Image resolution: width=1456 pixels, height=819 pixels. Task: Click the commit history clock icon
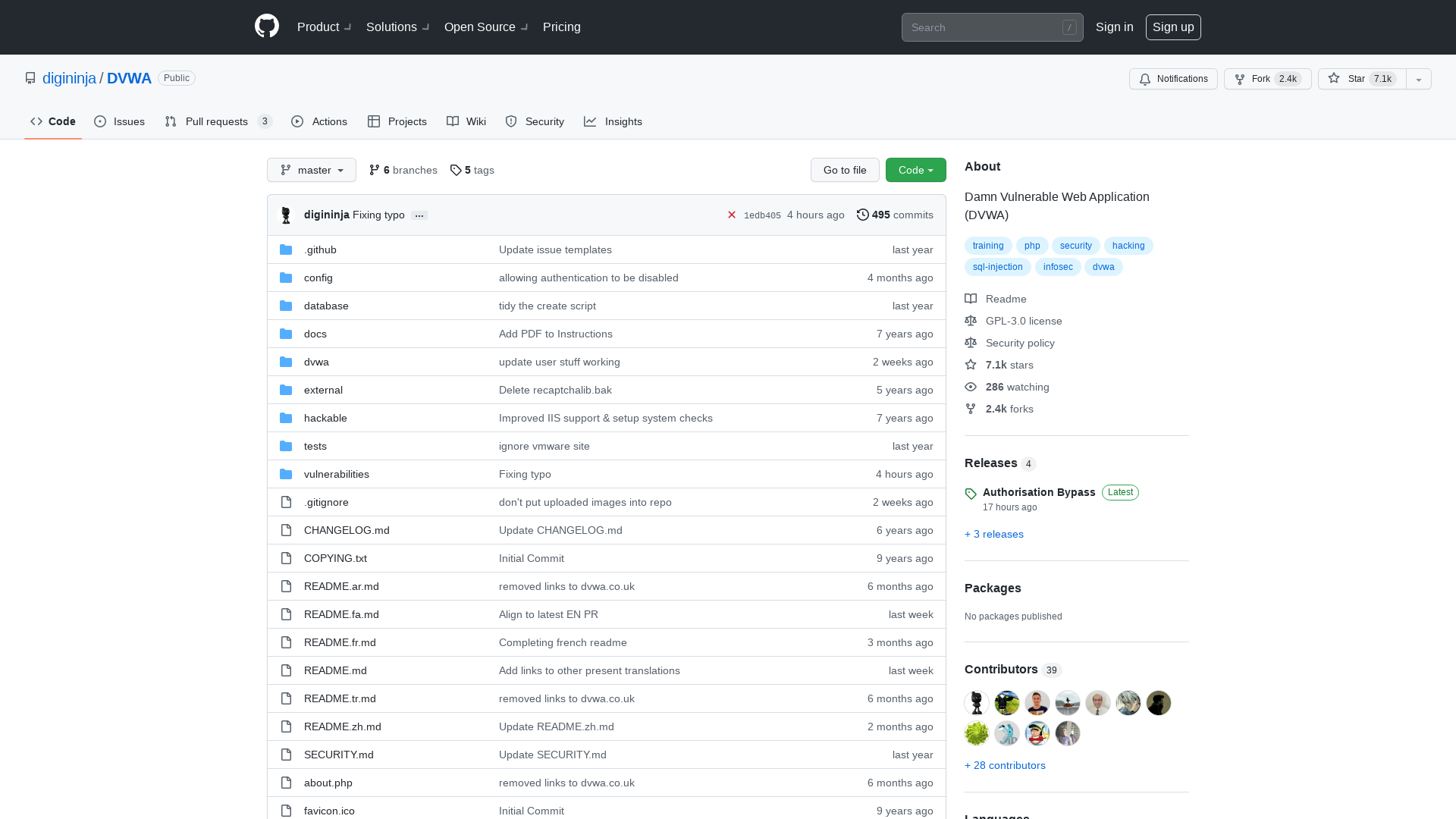point(863,215)
